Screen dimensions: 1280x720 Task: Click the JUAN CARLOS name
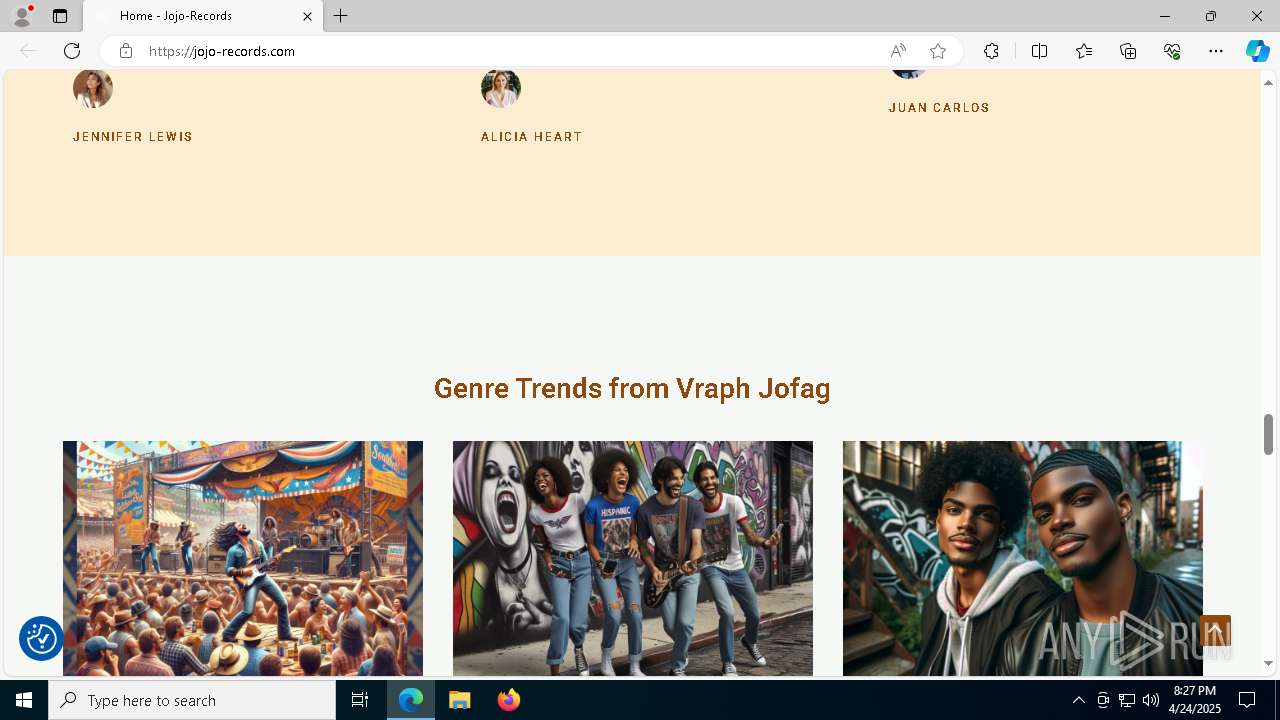[x=939, y=108]
